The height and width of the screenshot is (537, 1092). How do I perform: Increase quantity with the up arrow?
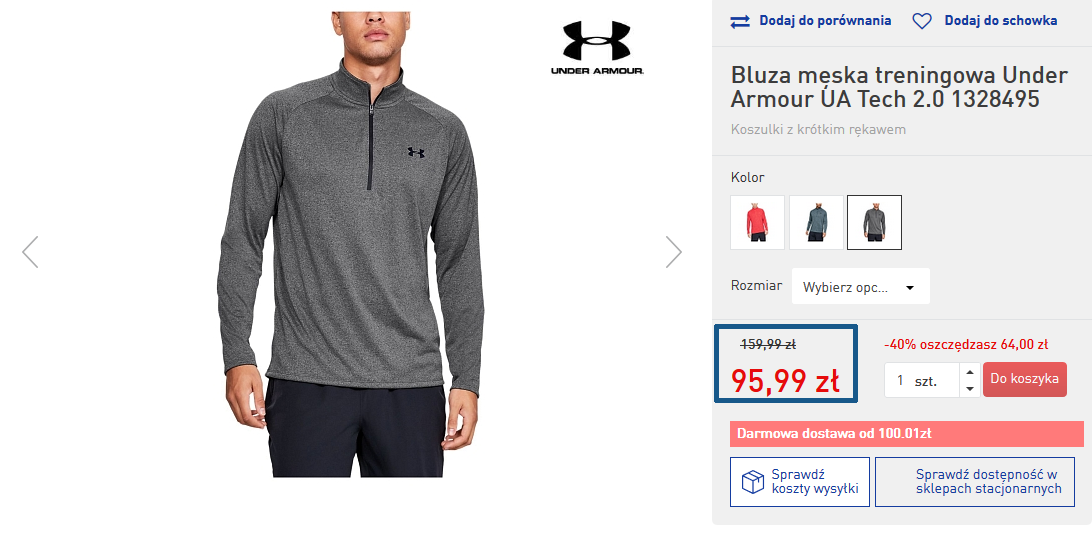tap(969, 372)
